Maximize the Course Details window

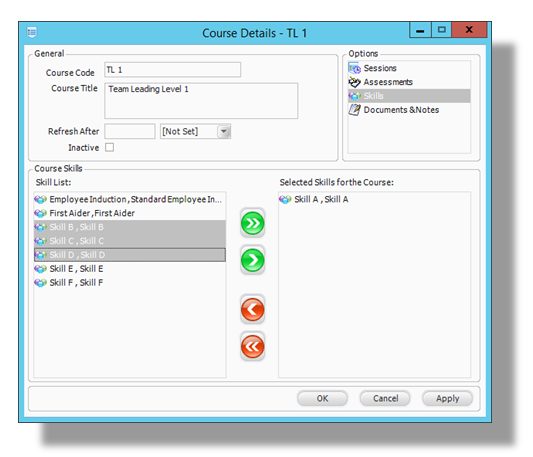(442, 30)
